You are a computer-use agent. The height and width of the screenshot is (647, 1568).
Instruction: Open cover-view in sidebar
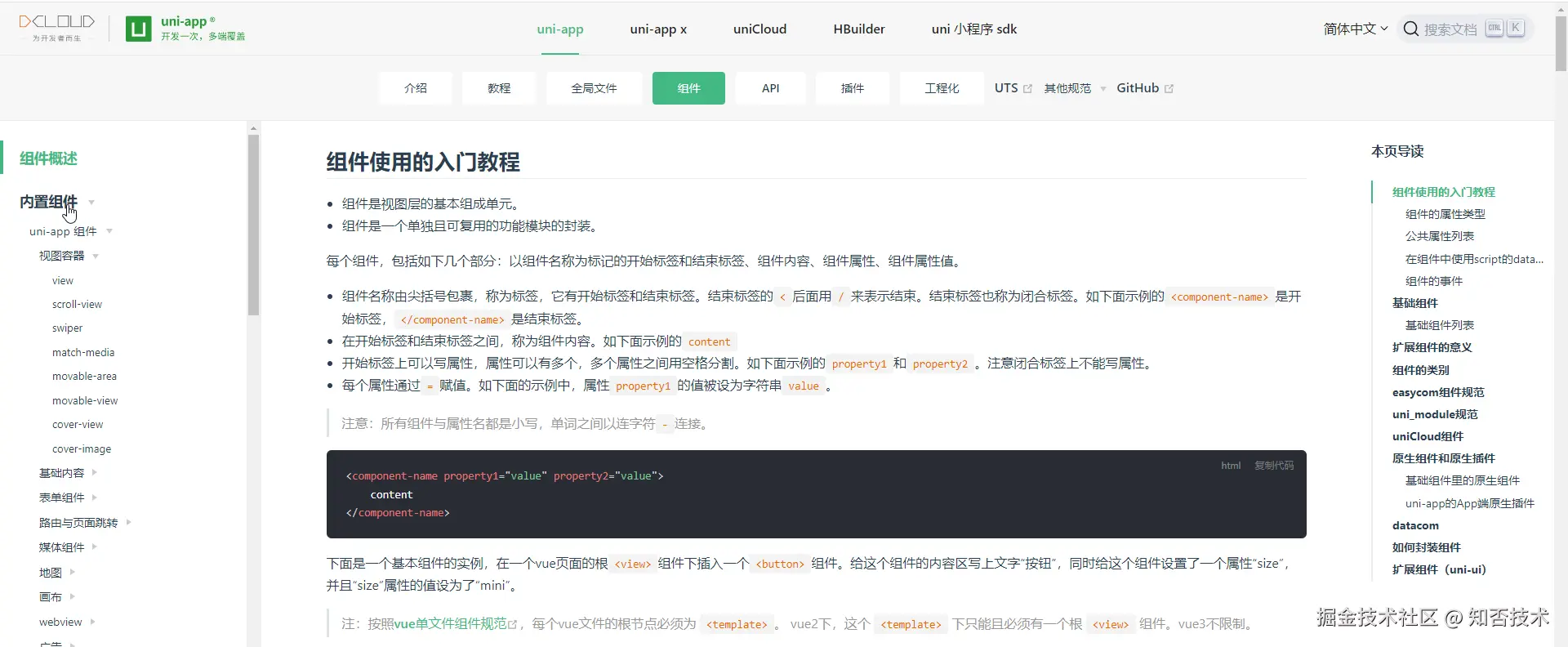pyautogui.click(x=78, y=425)
